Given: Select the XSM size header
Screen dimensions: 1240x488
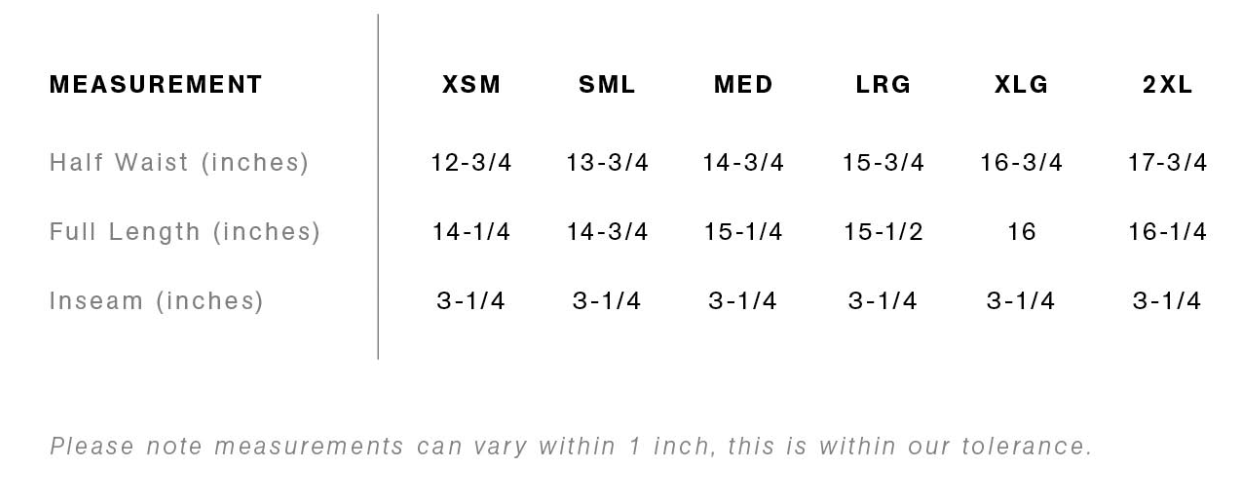Looking at the screenshot, I should (471, 85).
